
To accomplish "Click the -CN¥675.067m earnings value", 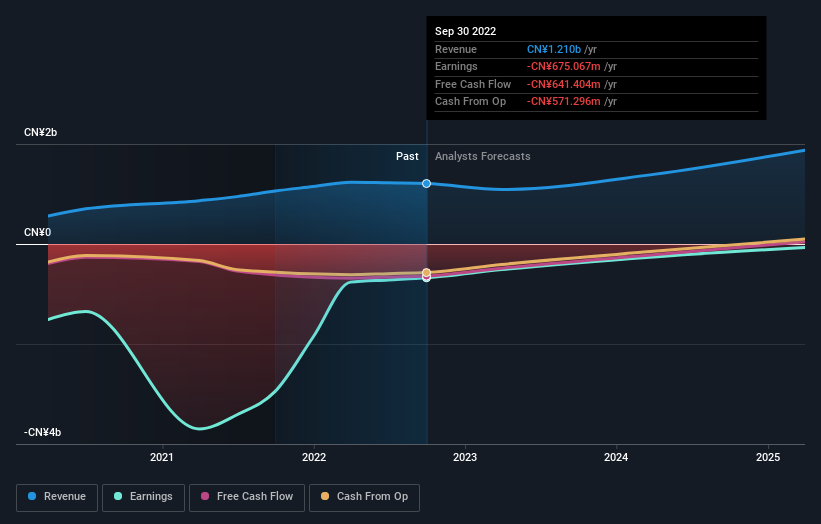I will pos(563,66).
